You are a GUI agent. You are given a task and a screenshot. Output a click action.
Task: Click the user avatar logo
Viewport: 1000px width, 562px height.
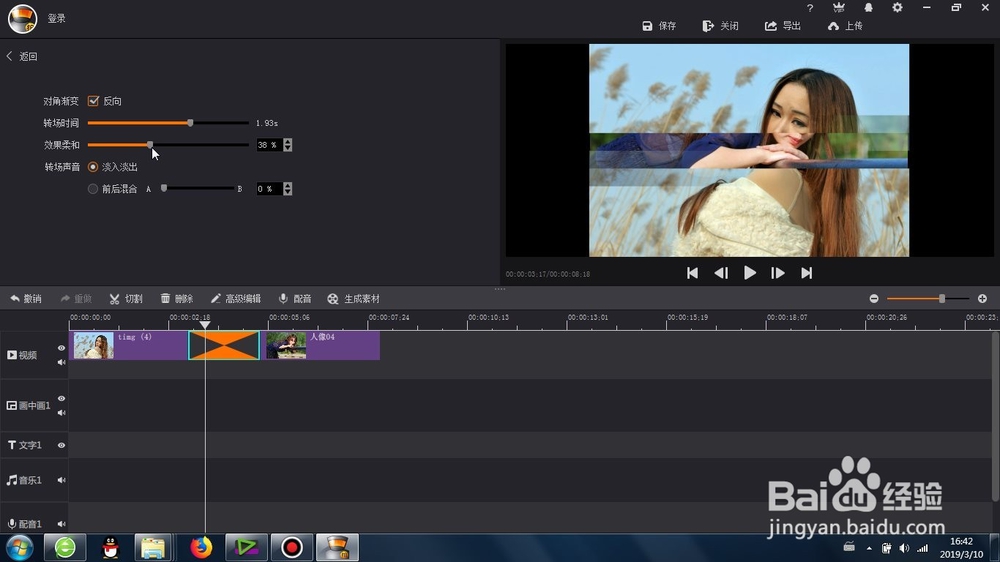tap(22, 18)
